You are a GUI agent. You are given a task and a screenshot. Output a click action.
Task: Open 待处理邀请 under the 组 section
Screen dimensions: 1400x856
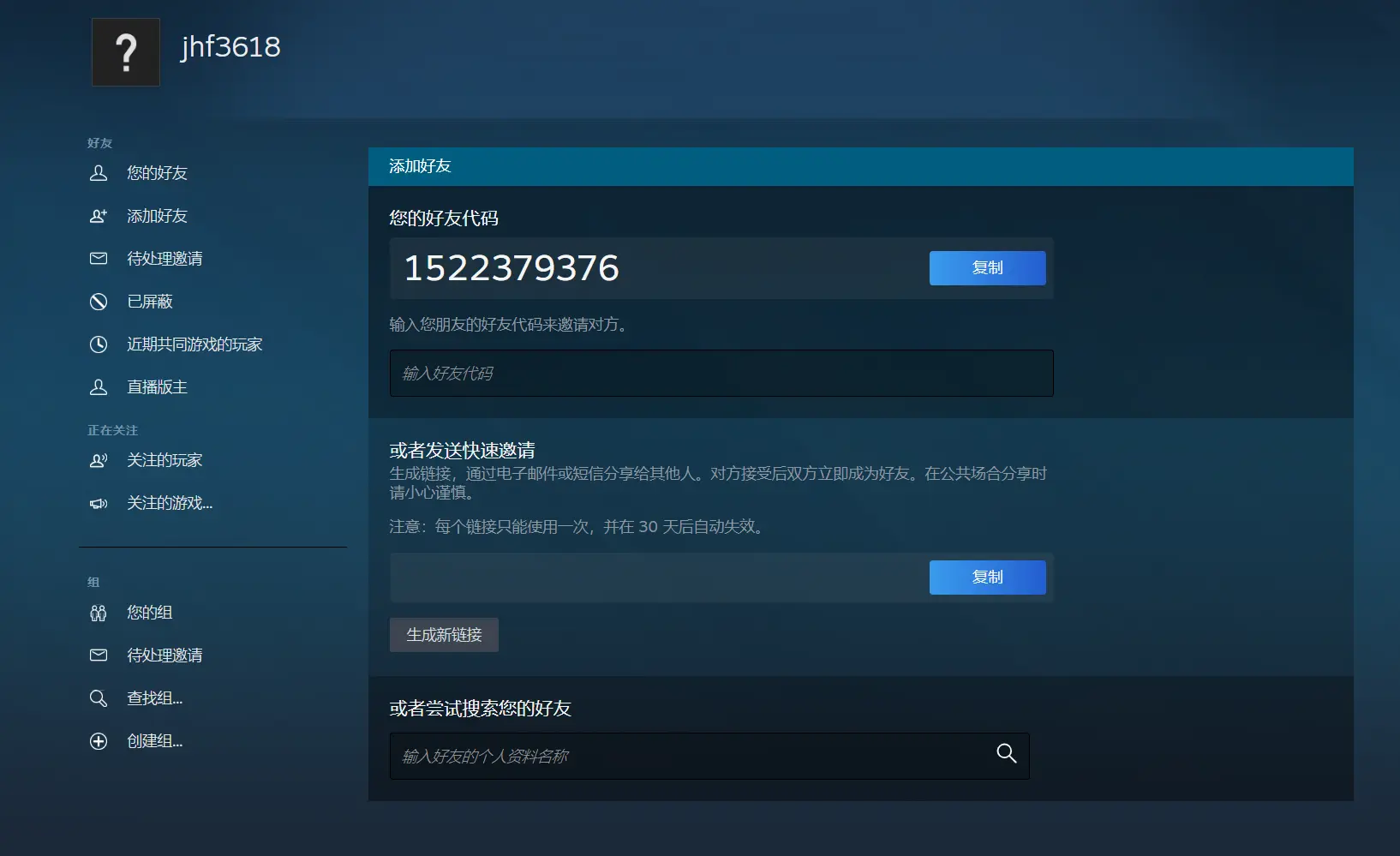click(165, 655)
